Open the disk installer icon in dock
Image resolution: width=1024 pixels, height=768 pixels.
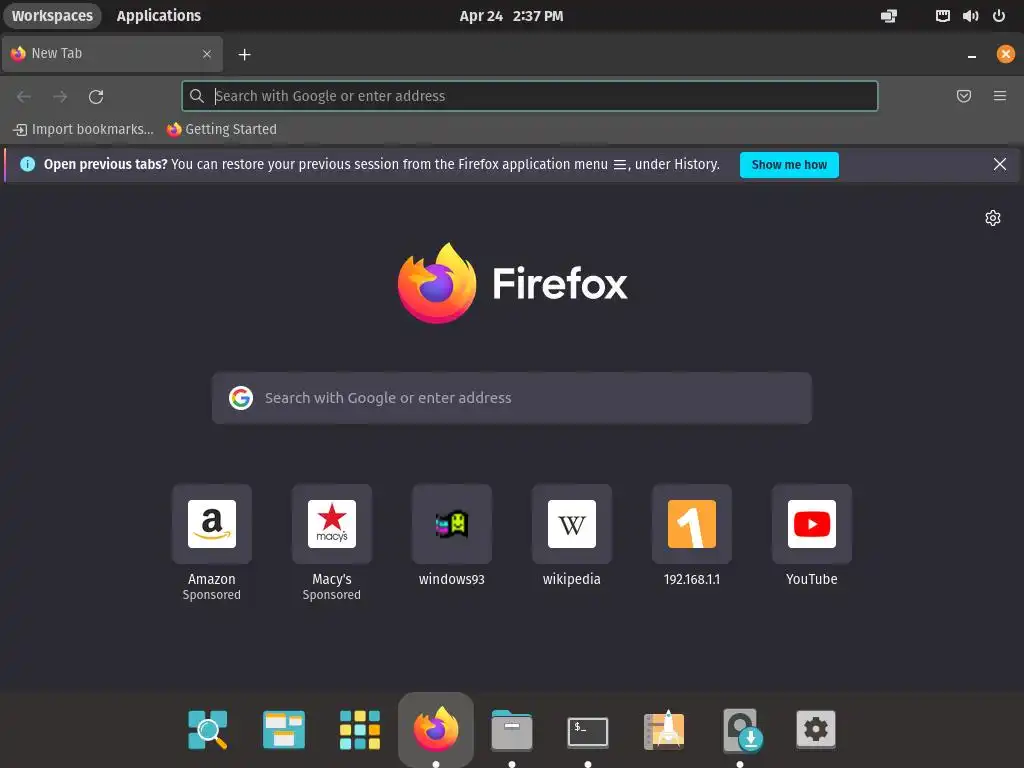(x=741, y=729)
